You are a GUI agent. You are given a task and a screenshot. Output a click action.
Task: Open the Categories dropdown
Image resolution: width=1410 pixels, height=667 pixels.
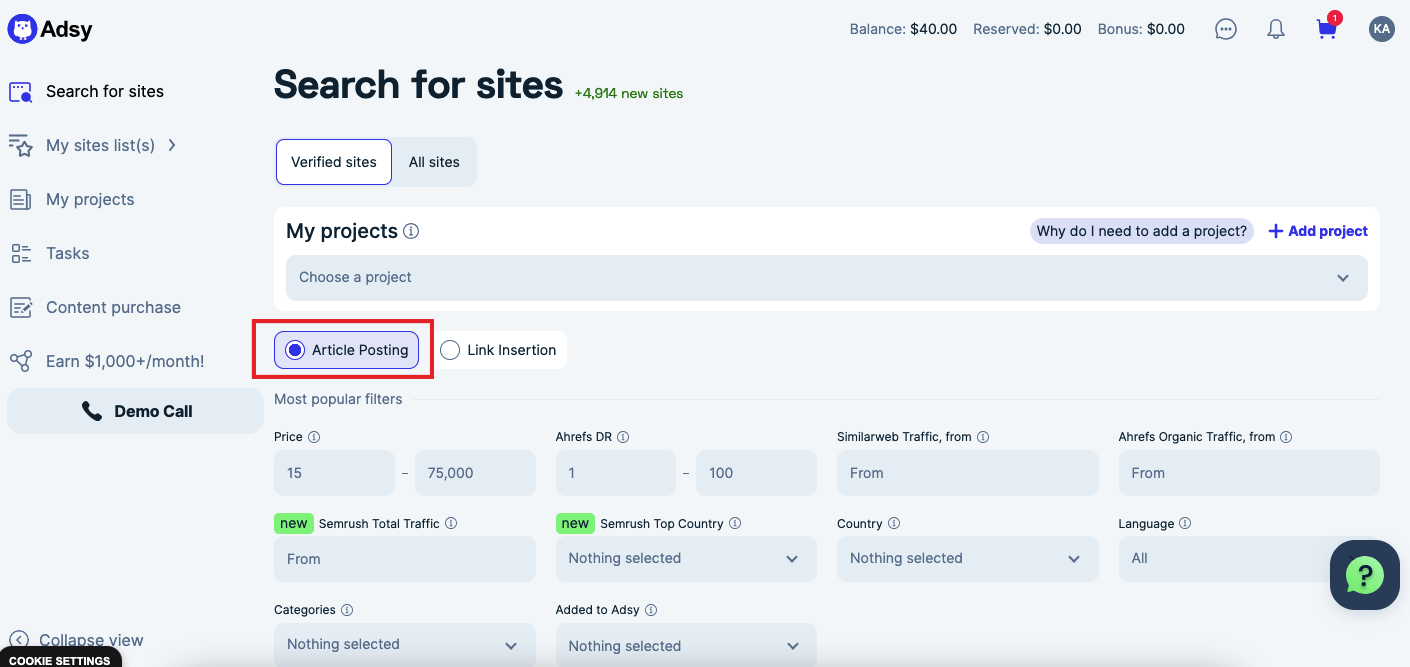click(404, 645)
